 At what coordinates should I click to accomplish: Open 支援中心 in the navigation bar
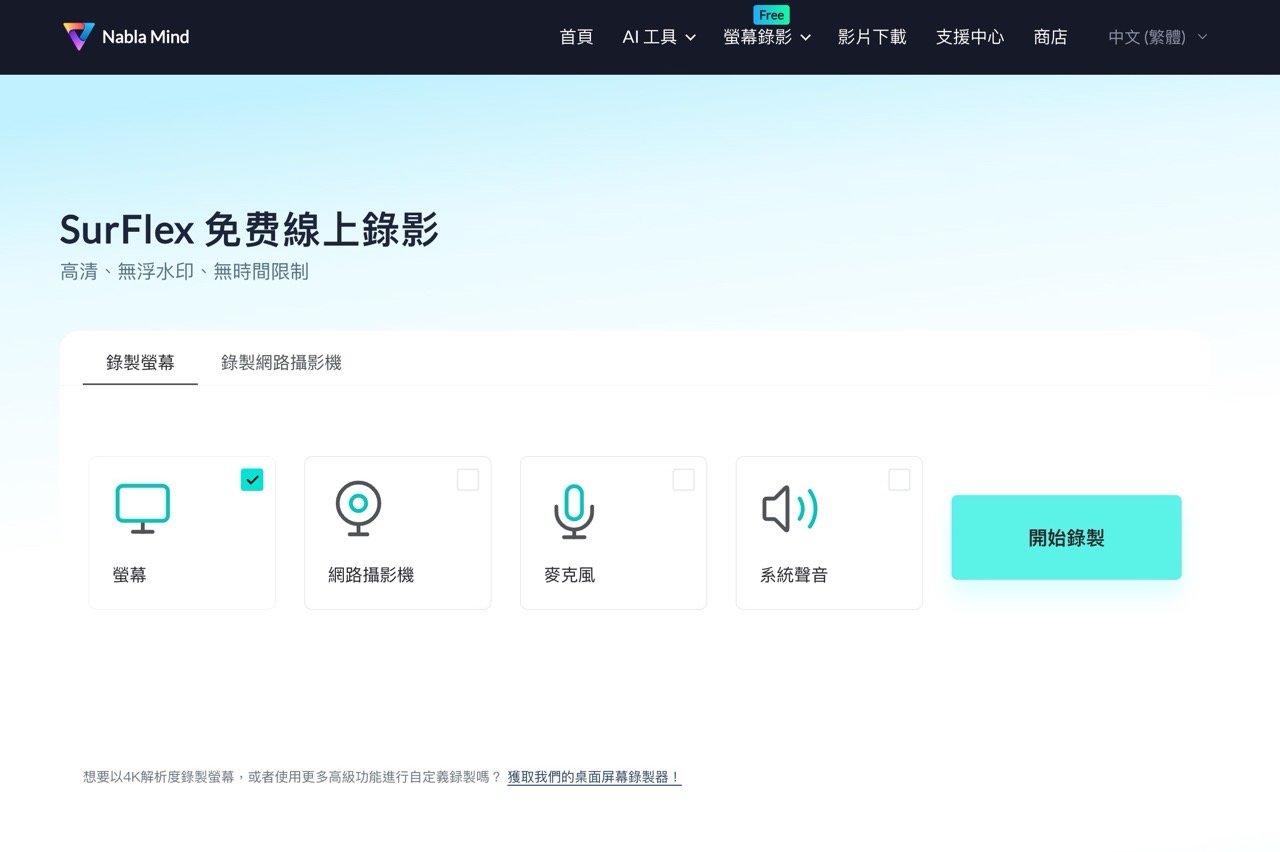pyautogui.click(x=970, y=37)
